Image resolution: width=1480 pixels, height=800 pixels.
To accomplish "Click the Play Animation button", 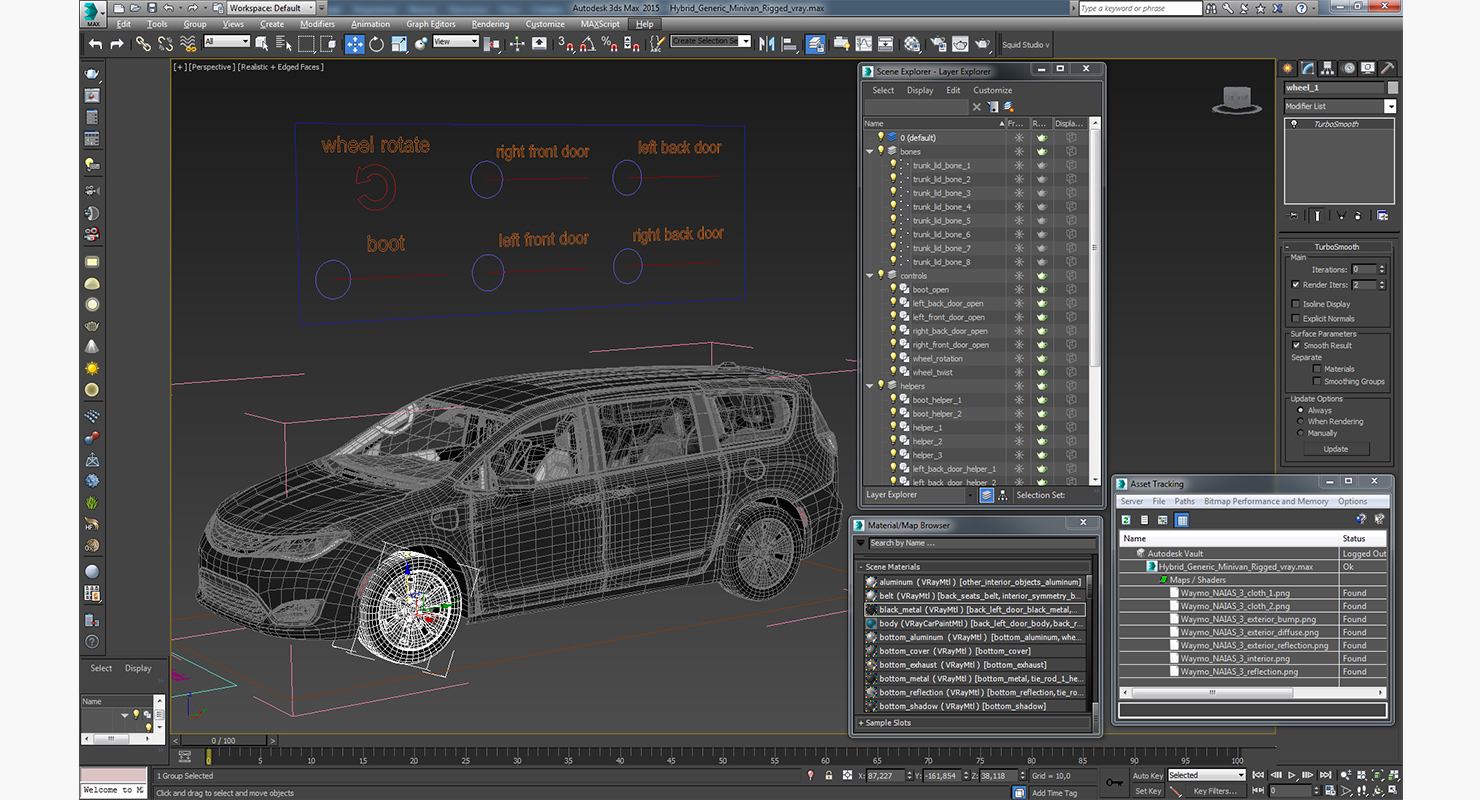I will point(1292,775).
